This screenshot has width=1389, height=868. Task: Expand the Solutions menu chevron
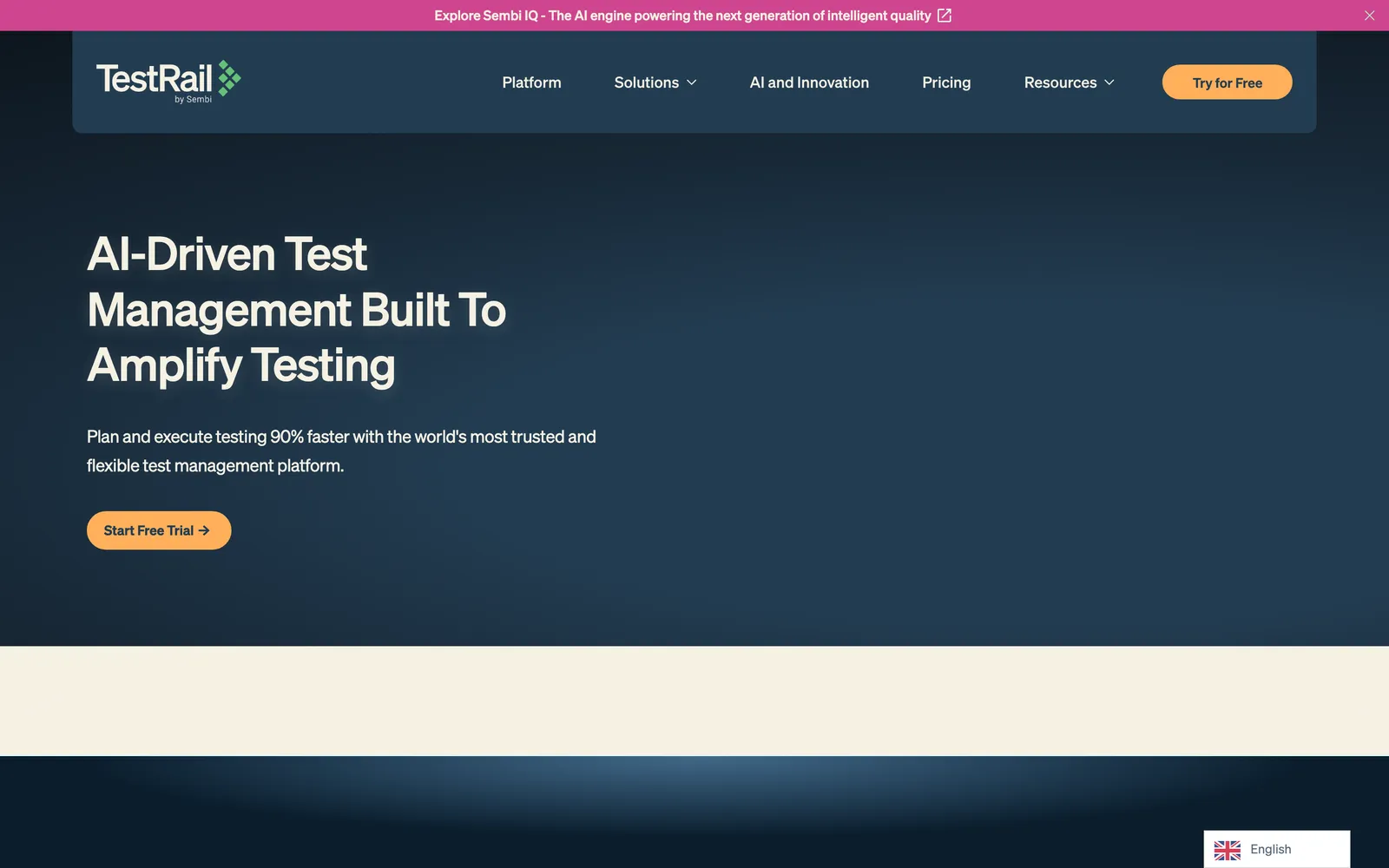point(692,82)
